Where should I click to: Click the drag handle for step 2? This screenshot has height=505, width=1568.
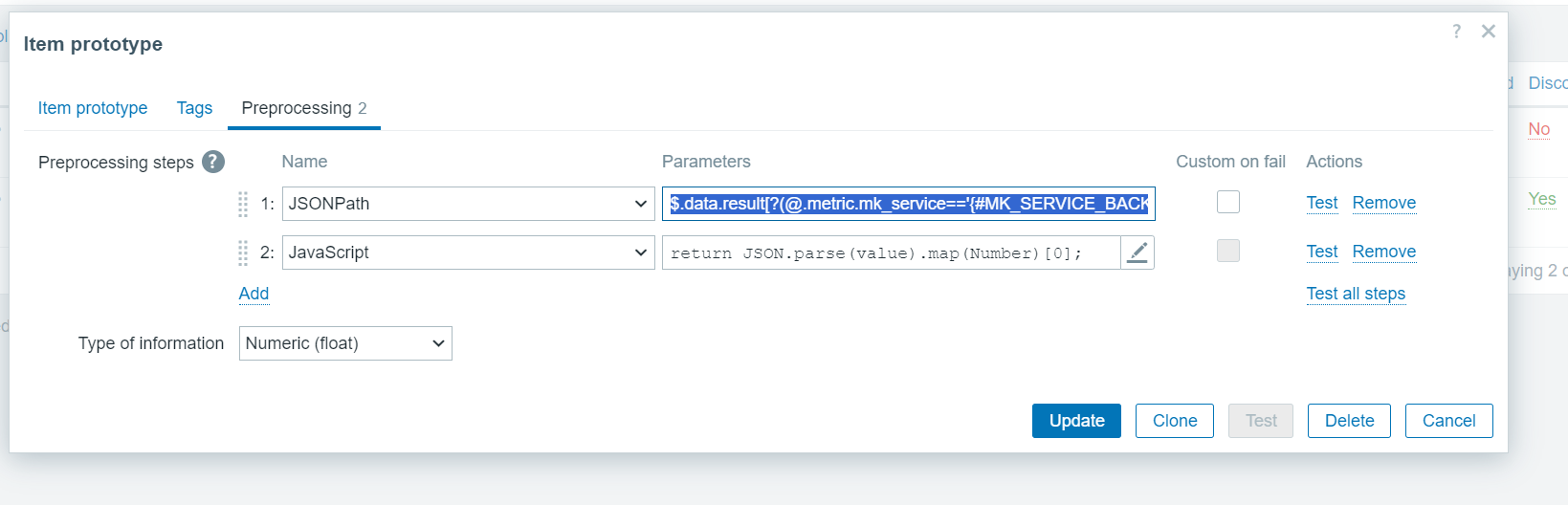[243, 252]
